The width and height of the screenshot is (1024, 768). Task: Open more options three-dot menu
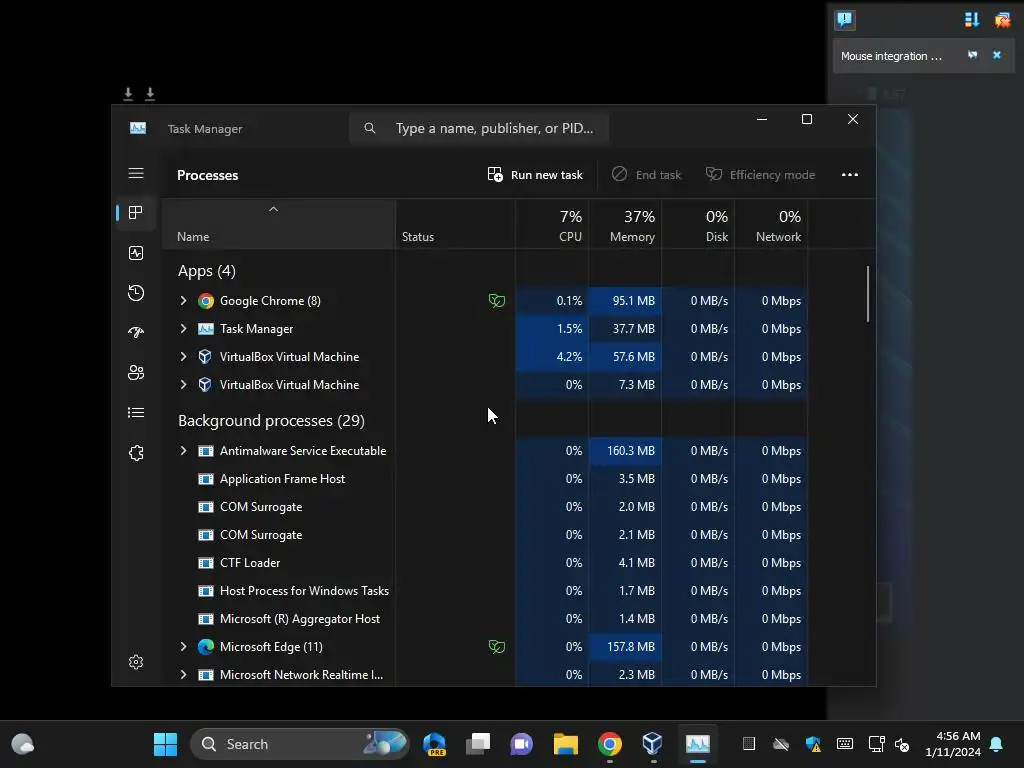point(850,174)
